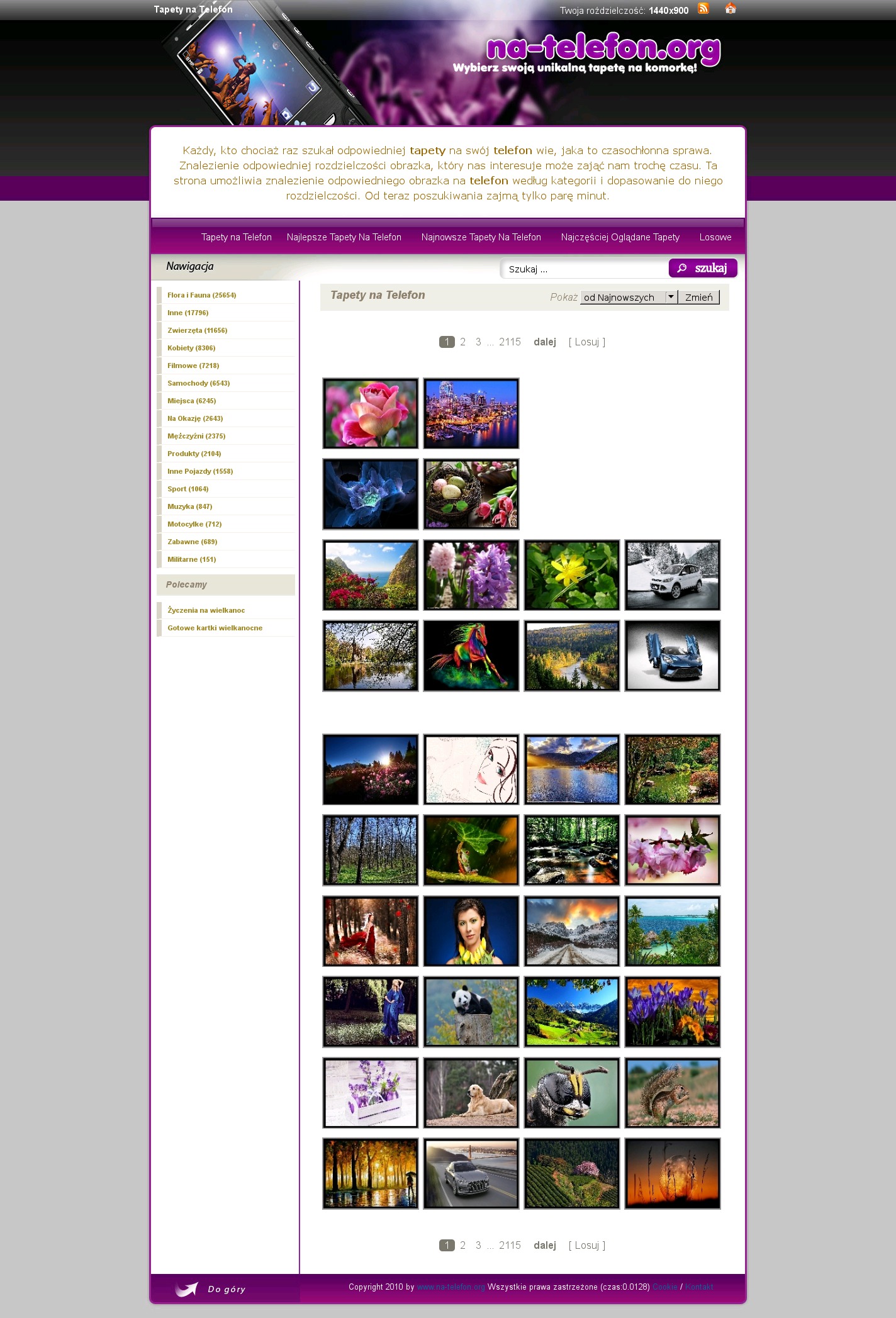Choose the 'Samochody (6543)' category
This screenshot has width=896, height=1318.
pos(198,383)
